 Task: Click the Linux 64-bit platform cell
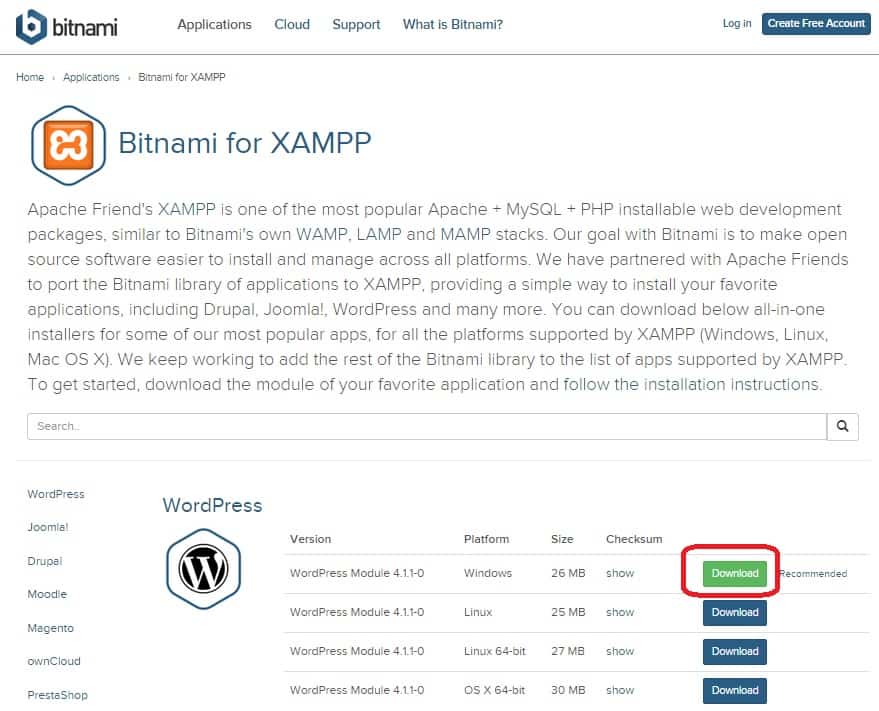click(494, 651)
